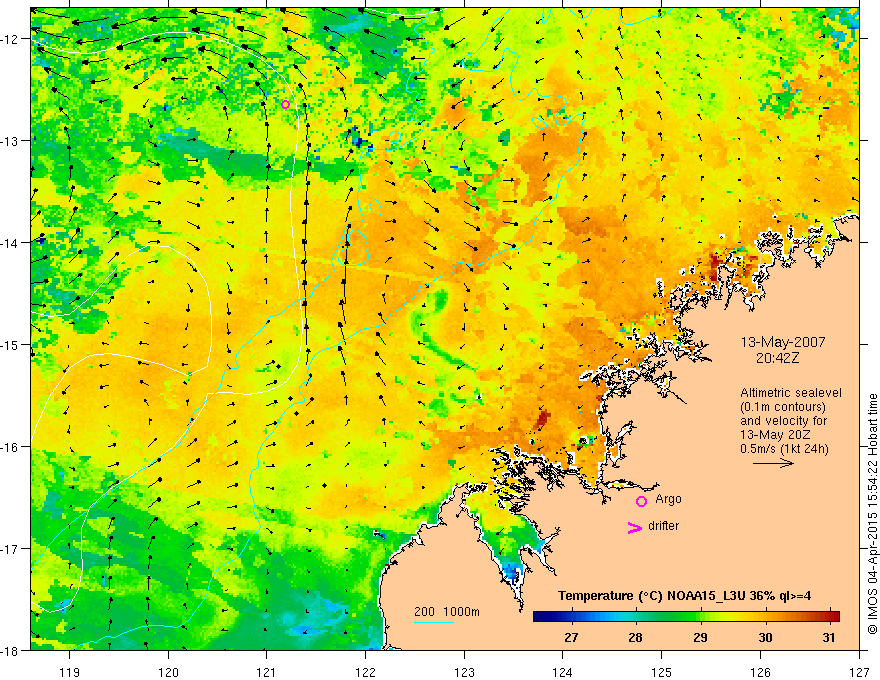
Task: Click the color bar label '29'
Action: pos(700,638)
